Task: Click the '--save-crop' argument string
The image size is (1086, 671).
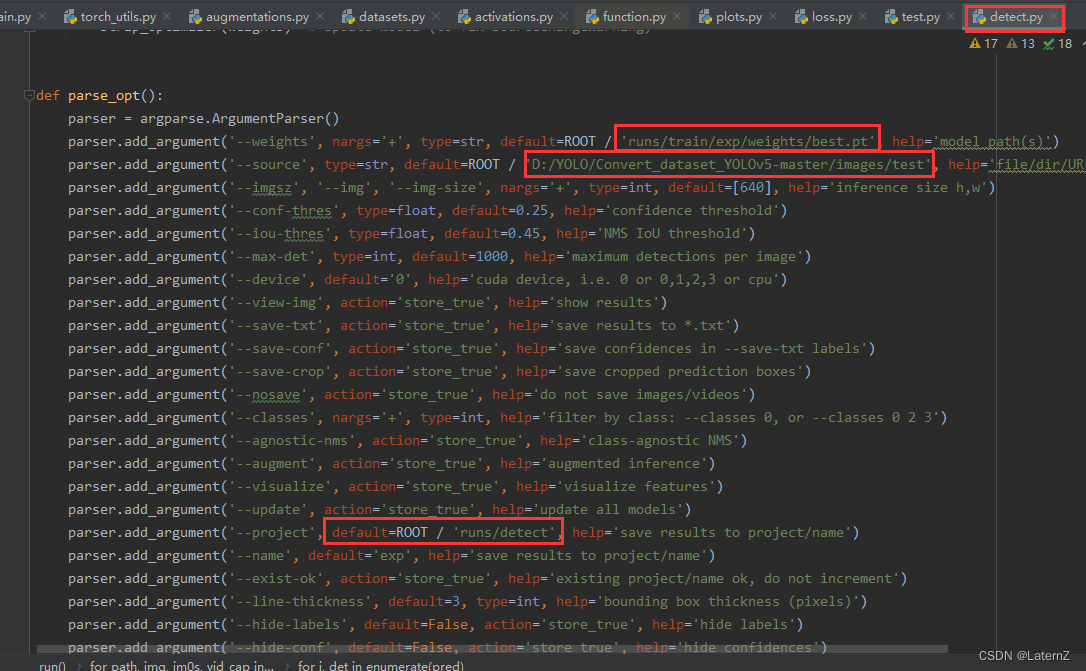Action: point(280,371)
